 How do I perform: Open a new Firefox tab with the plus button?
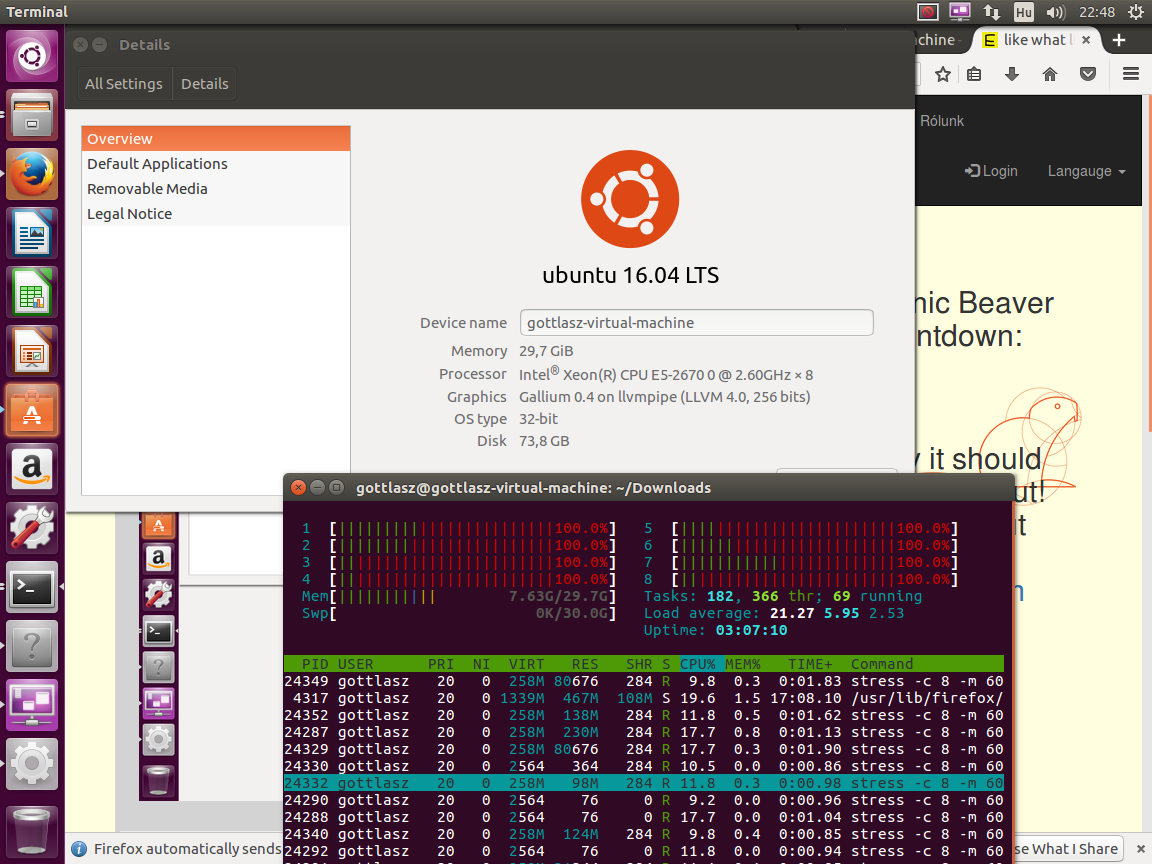[x=1119, y=40]
